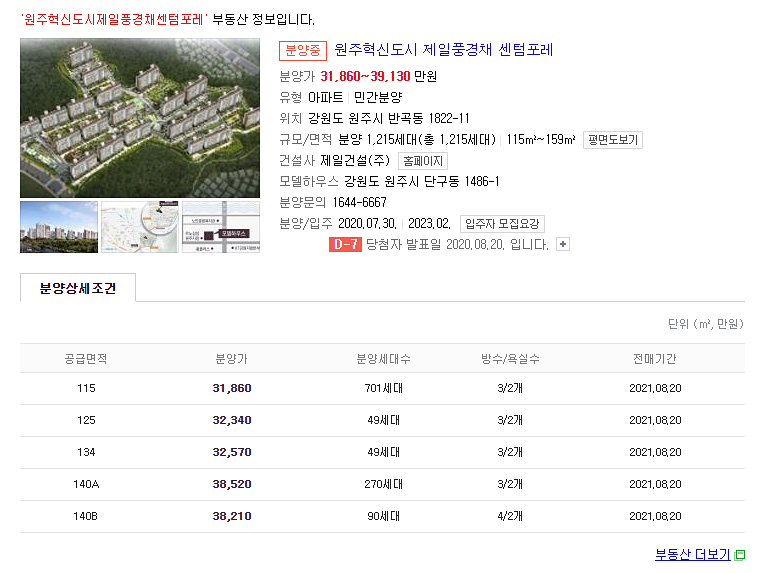Click the 90세대 household count cell
The width and height of the screenshot is (766, 573).
pos(383,516)
